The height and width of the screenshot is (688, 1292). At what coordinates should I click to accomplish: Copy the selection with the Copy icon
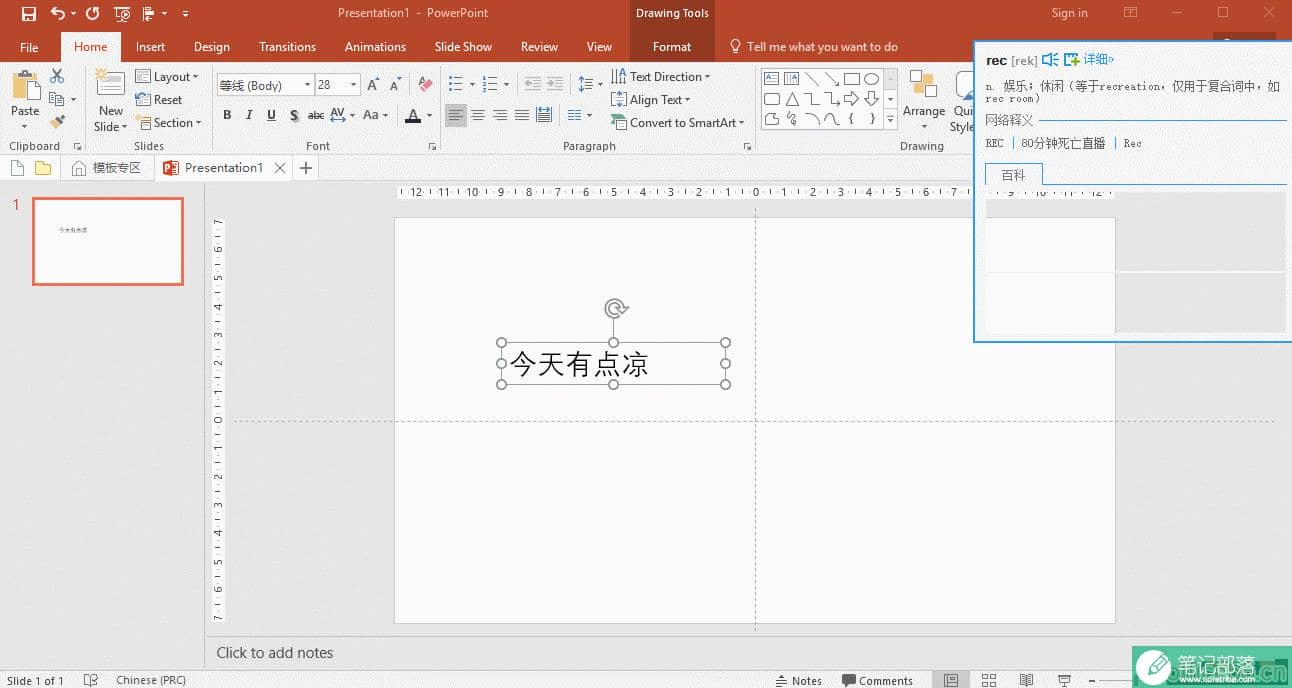(x=57, y=99)
